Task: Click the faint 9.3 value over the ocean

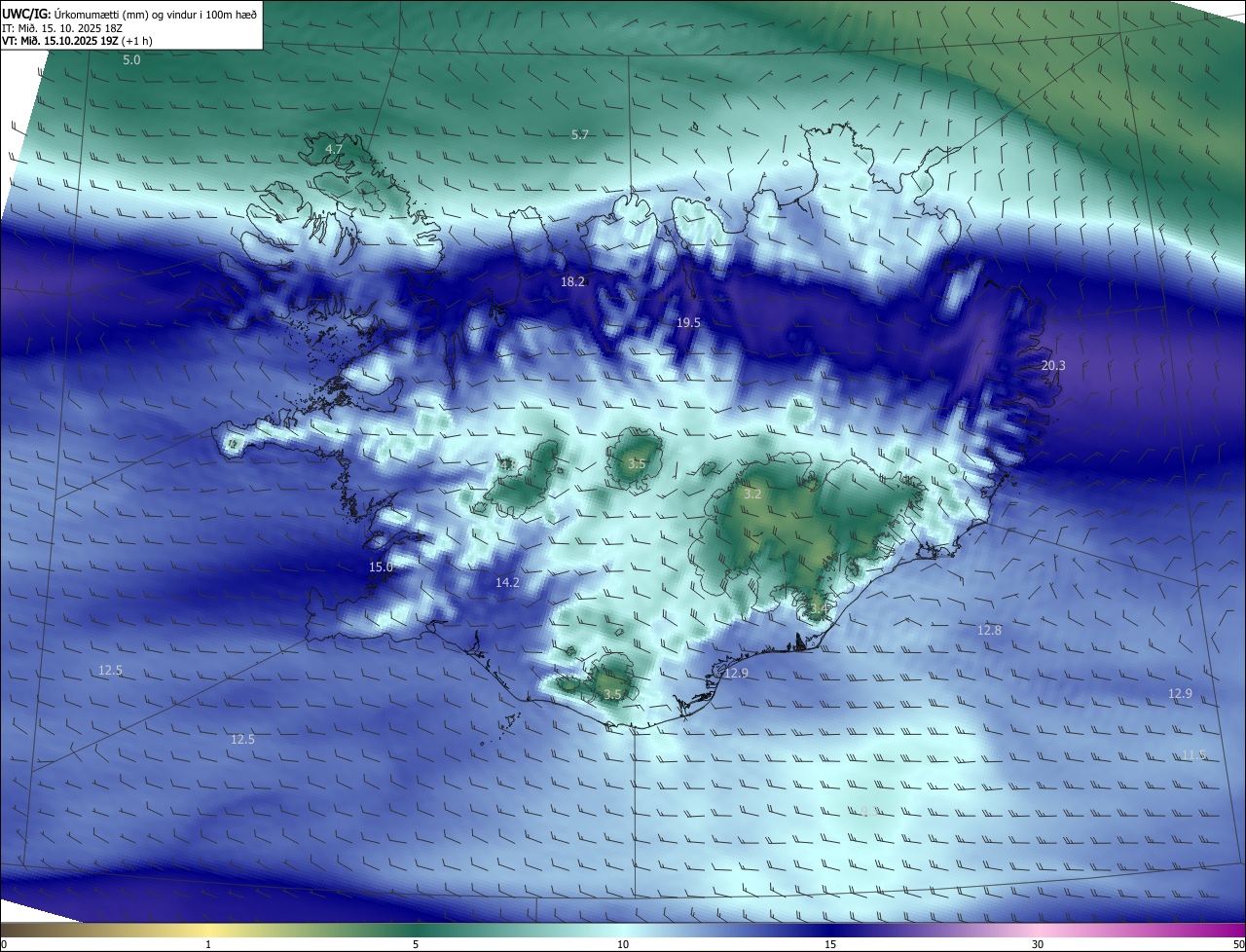Action: (868, 811)
